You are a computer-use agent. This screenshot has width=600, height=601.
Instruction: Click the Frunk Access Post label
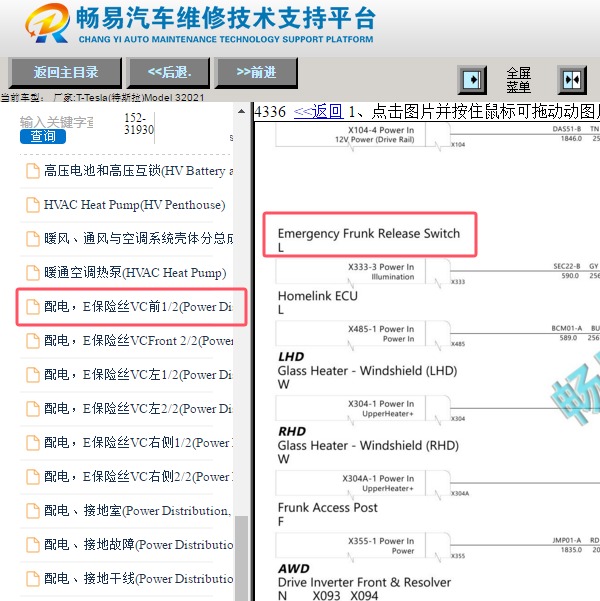(328, 507)
